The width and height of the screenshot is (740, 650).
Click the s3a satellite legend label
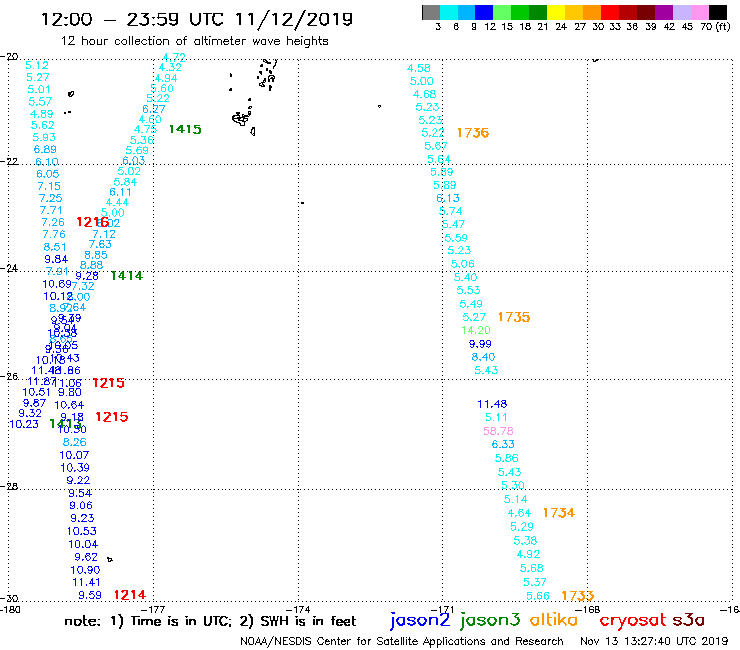(689, 620)
